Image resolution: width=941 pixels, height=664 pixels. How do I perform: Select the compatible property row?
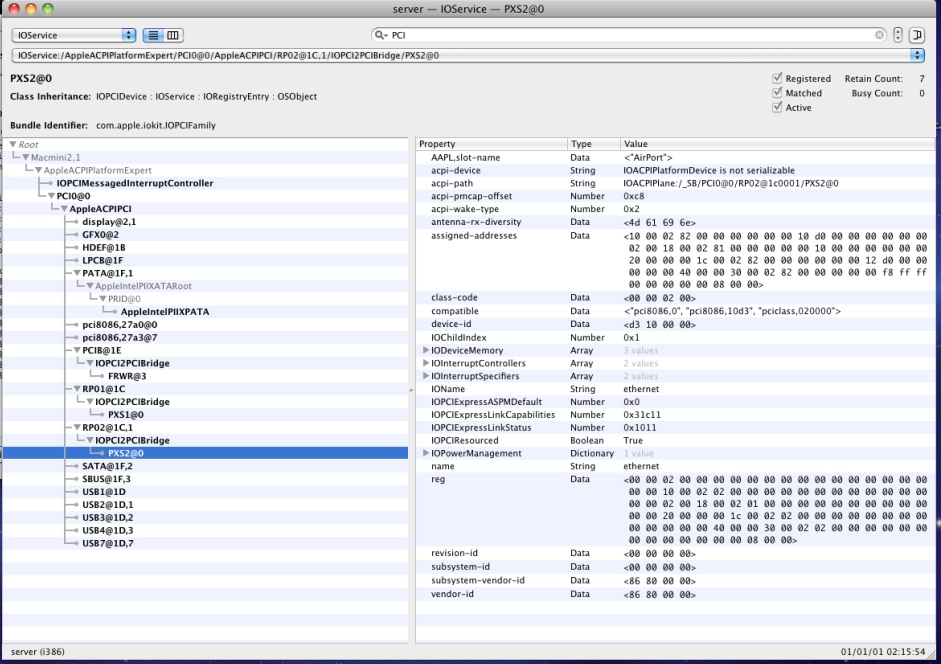click(x=675, y=311)
